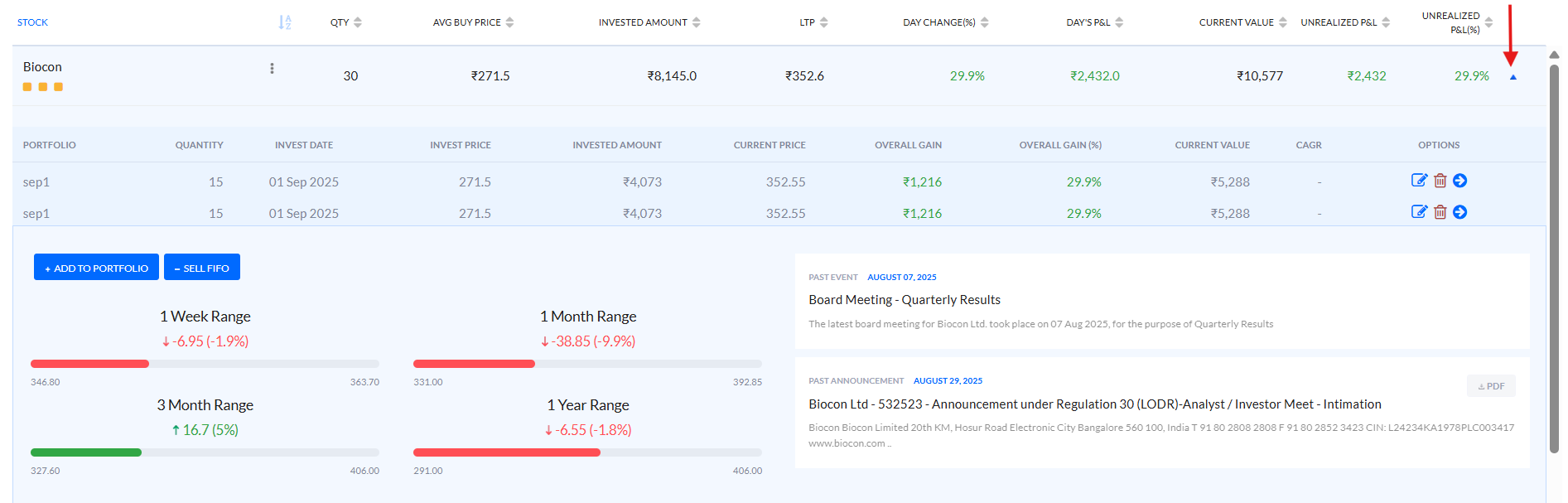
Task: Click the invested amount ₹8,145.0
Action: coord(672,76)
